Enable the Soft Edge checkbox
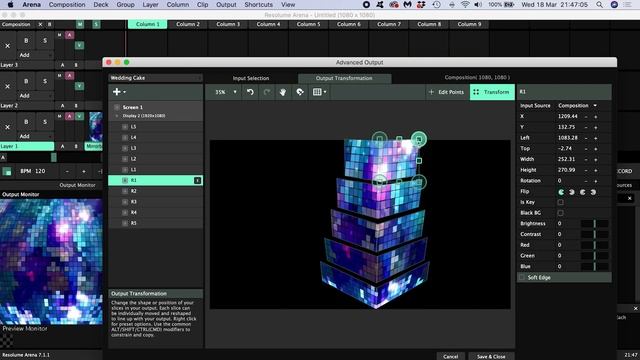 click(x=522, y=278)
